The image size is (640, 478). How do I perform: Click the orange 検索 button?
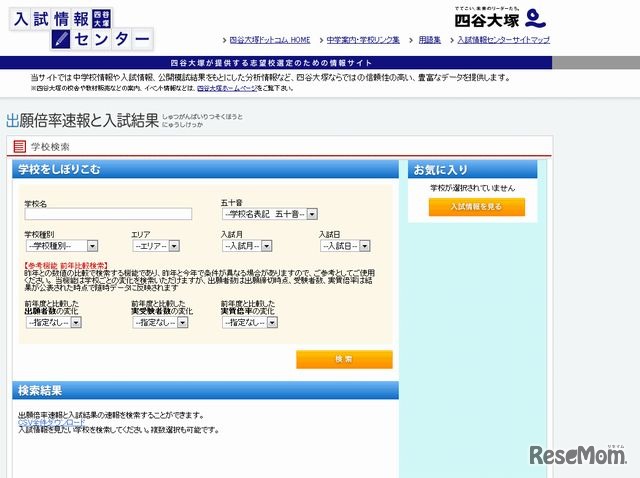pos(344,359)
